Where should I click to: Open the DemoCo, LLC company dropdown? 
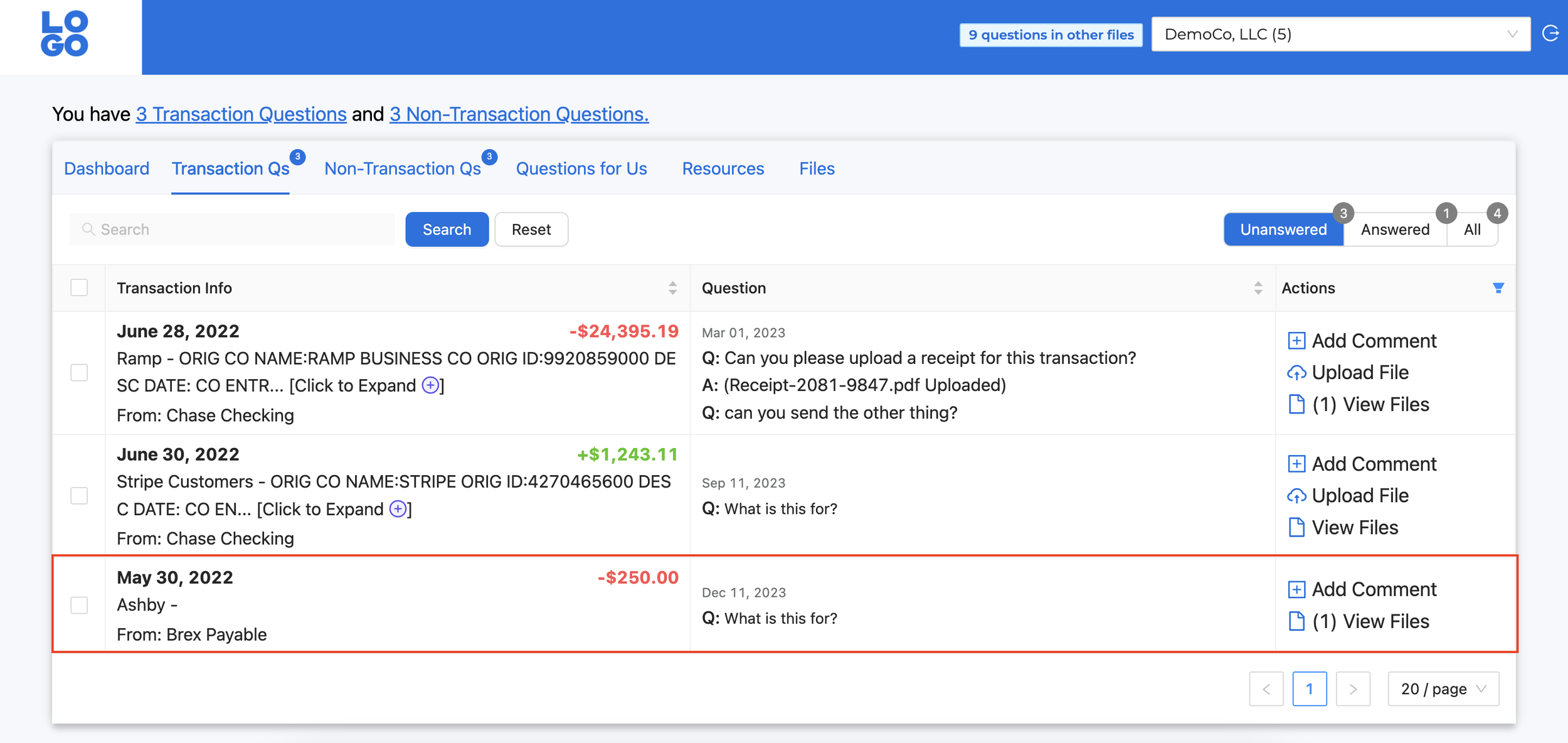pos(1340,35)
